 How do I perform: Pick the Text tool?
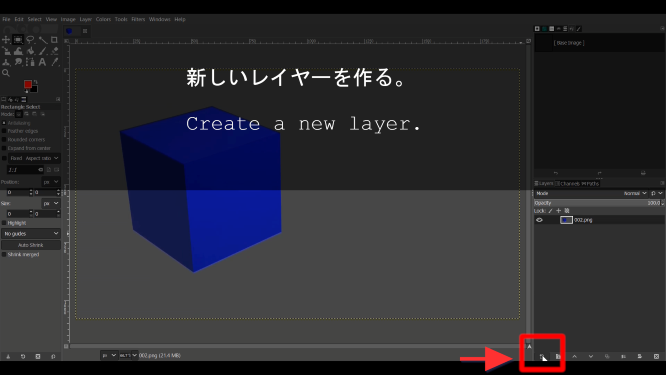42,62
